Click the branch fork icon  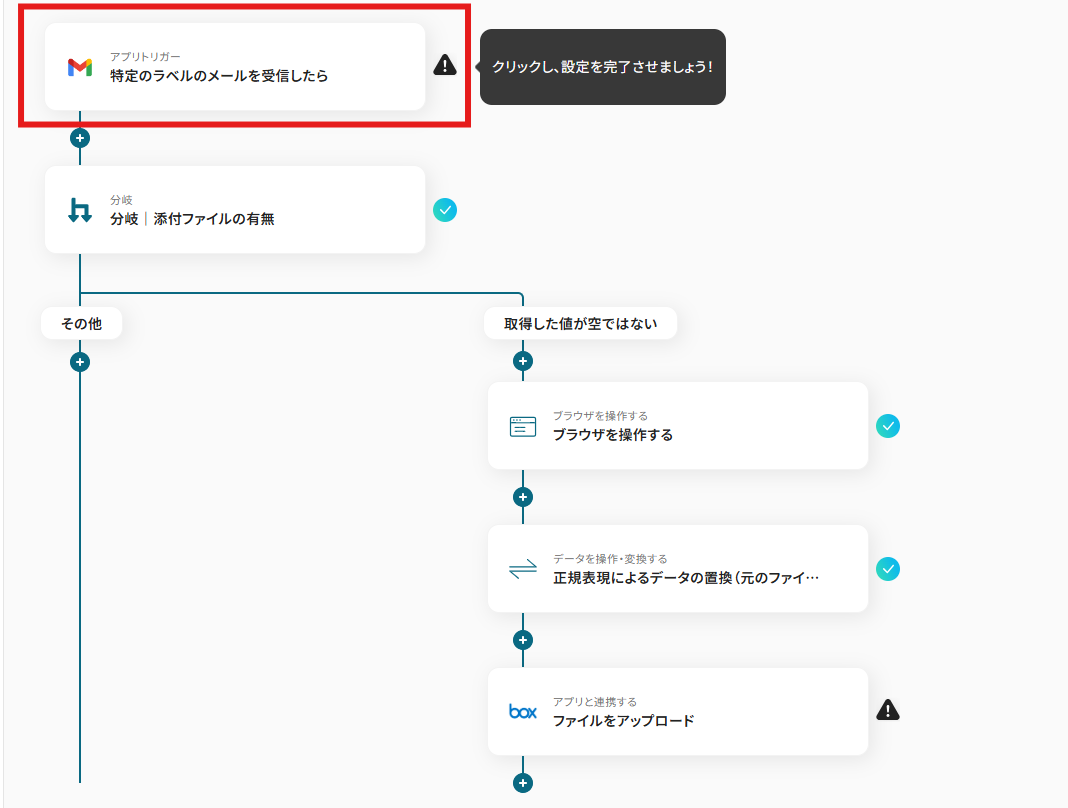coord(80,210)
